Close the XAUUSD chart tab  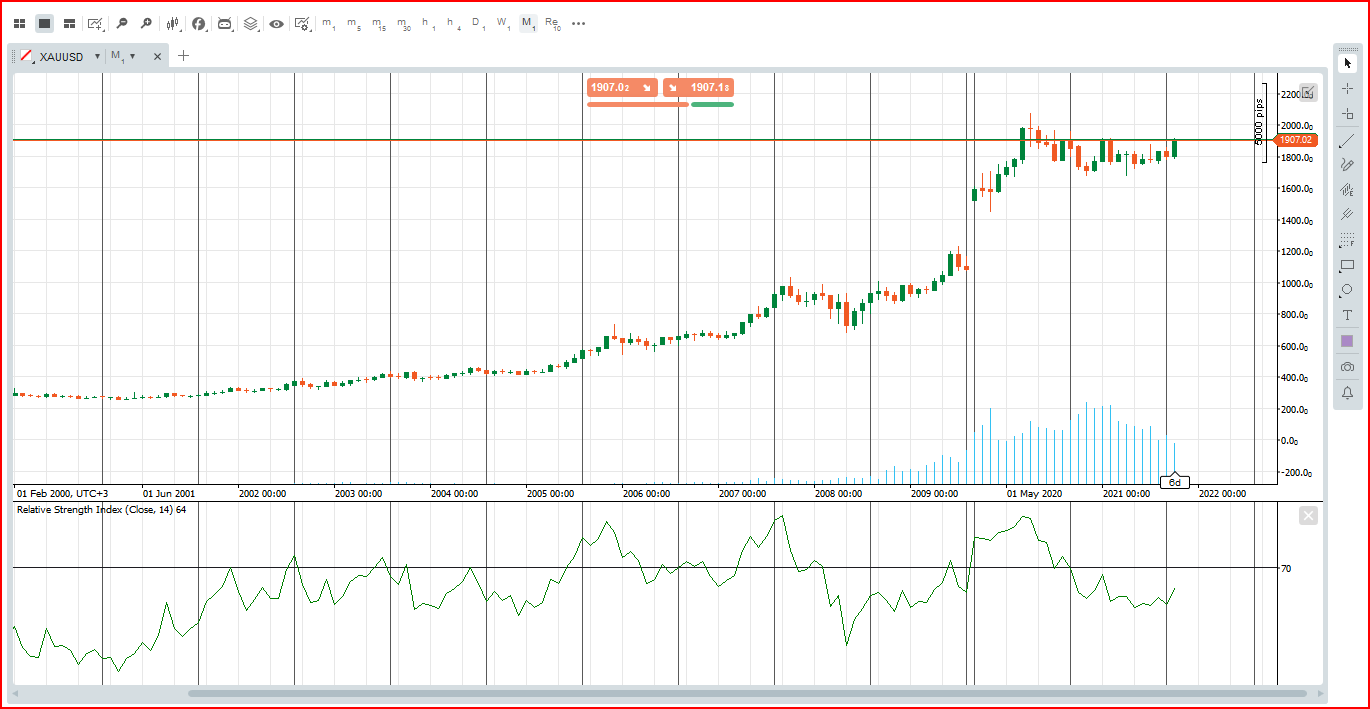point(157,57)
